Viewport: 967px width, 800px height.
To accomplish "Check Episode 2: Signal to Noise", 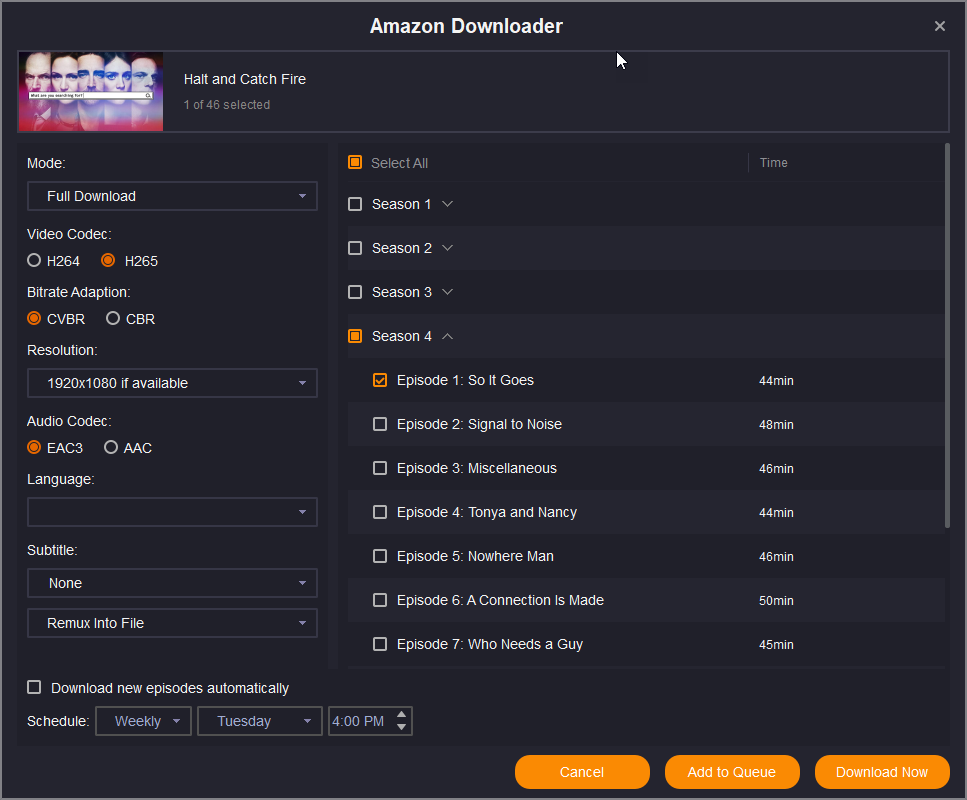I will coord(380,424).
